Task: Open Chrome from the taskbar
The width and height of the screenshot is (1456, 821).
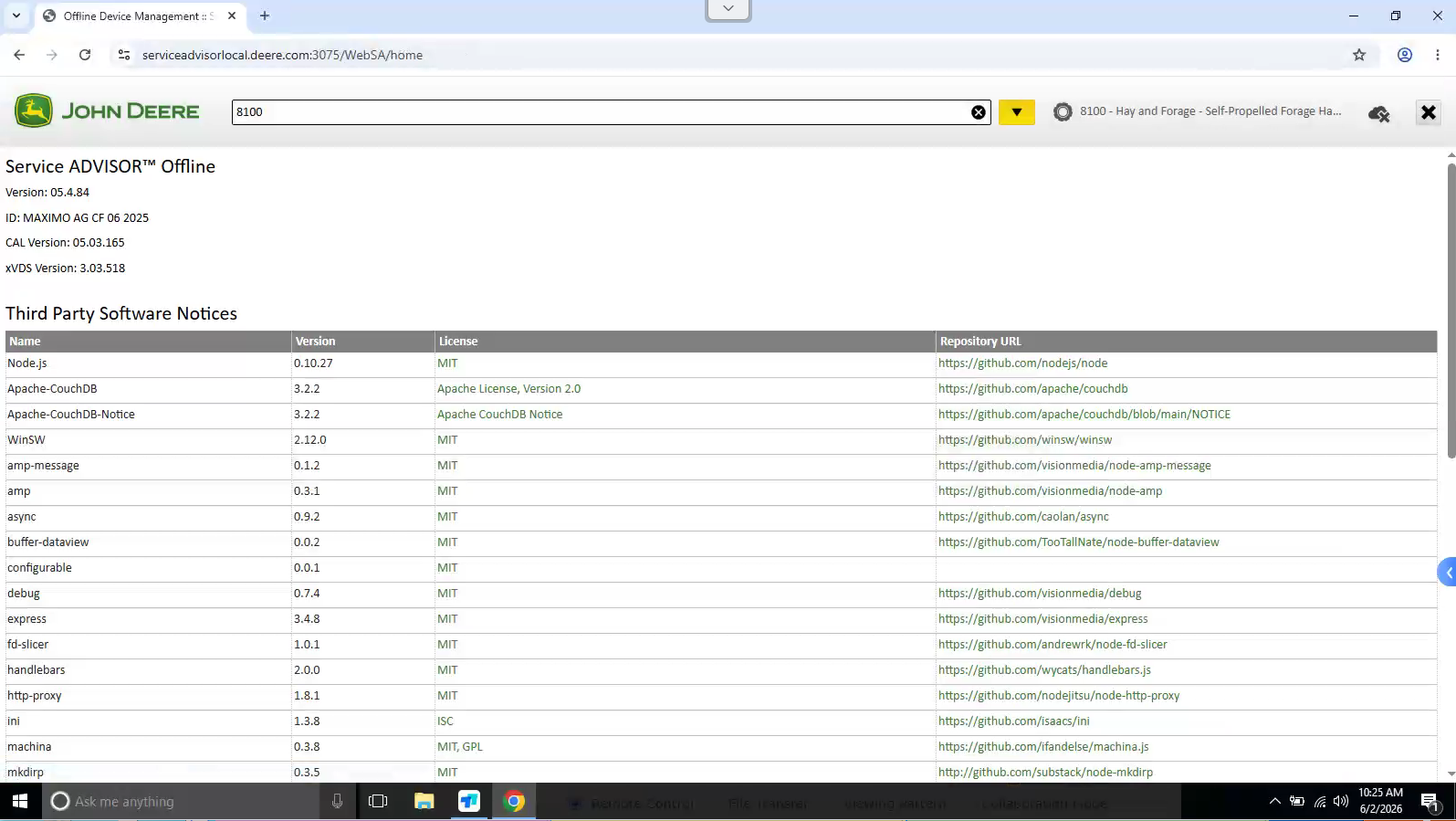Action: 514,801
